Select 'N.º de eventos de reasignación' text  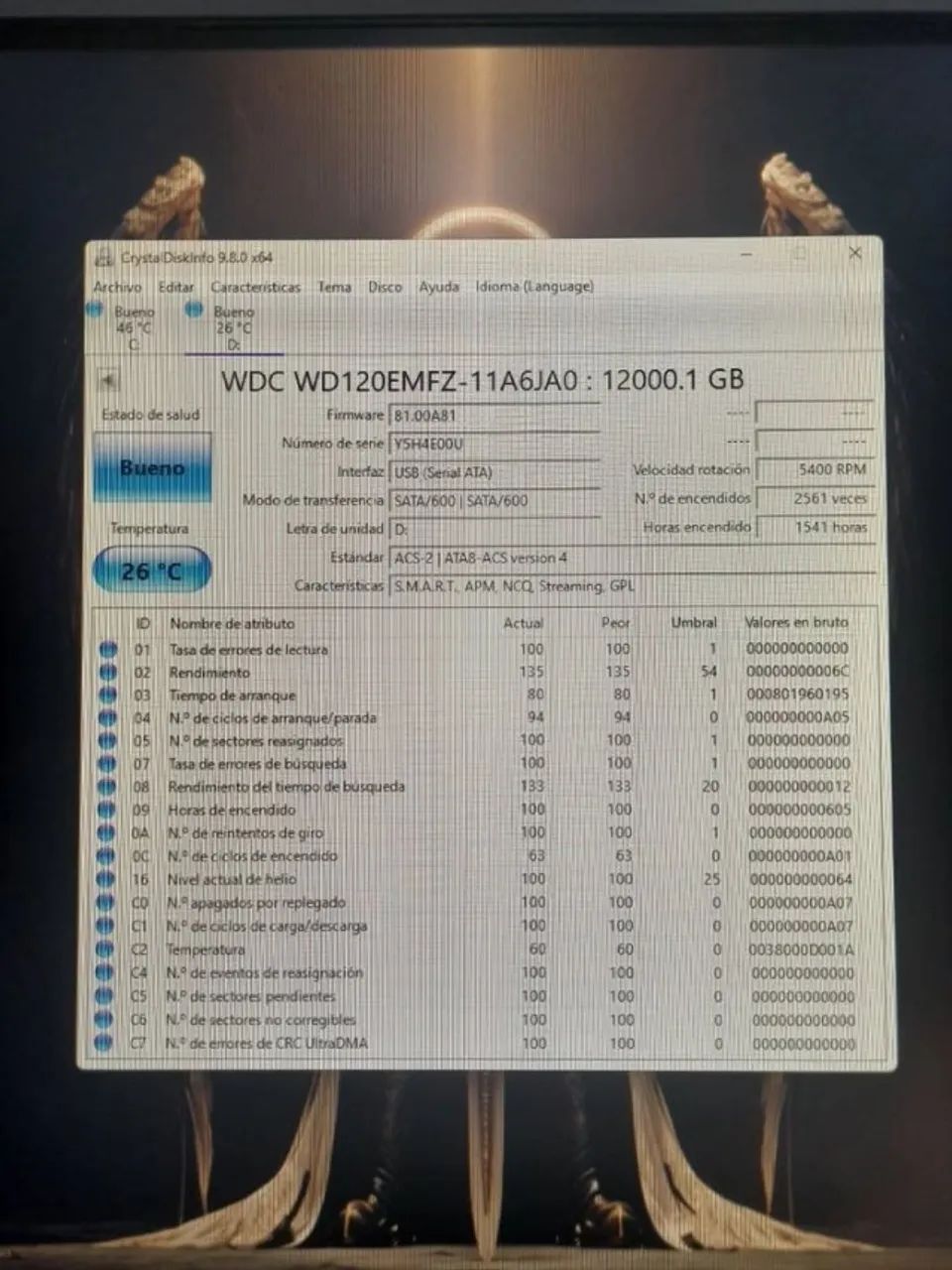(x=264, y=973)
